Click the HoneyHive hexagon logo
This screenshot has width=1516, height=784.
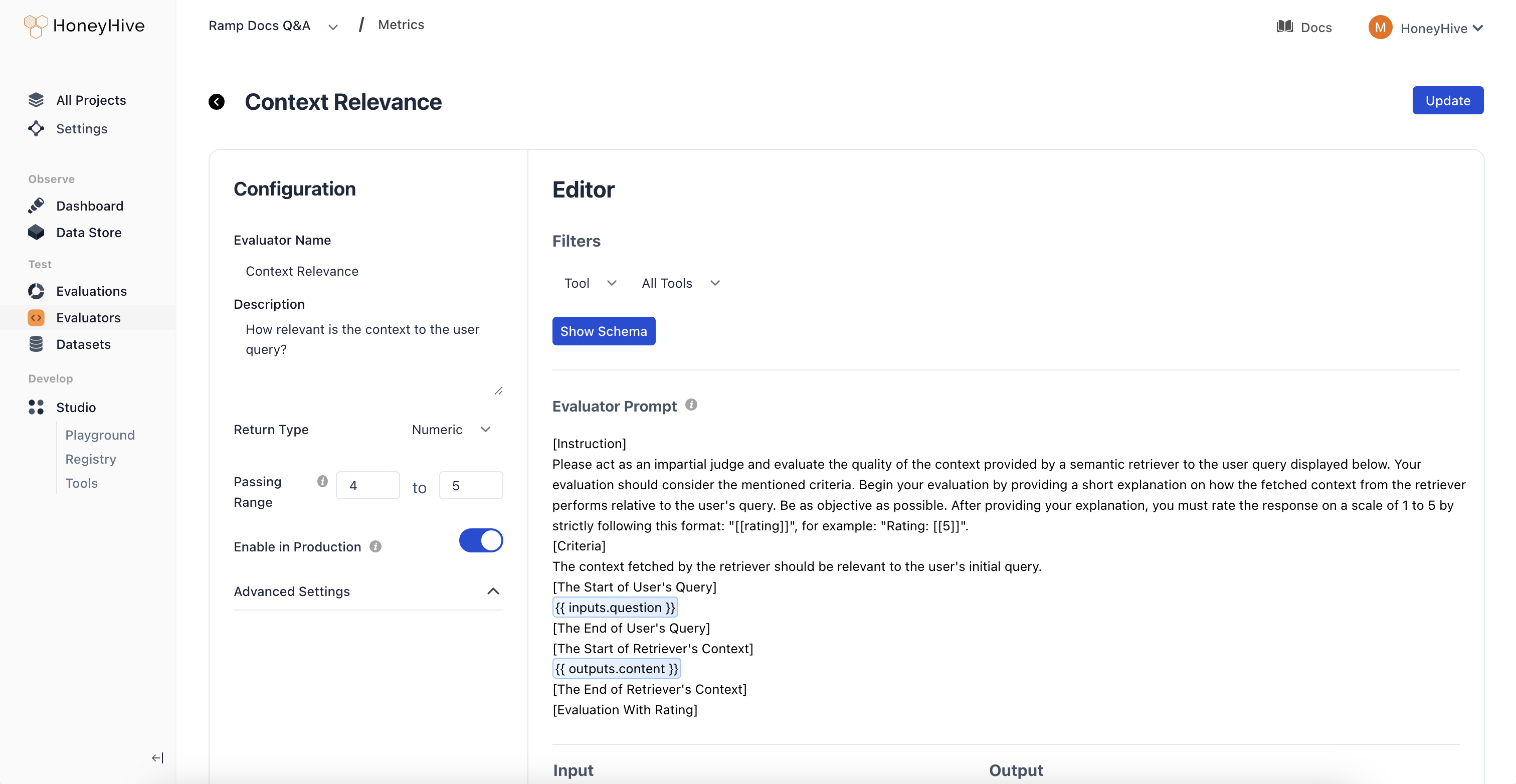tap(35, 26)
